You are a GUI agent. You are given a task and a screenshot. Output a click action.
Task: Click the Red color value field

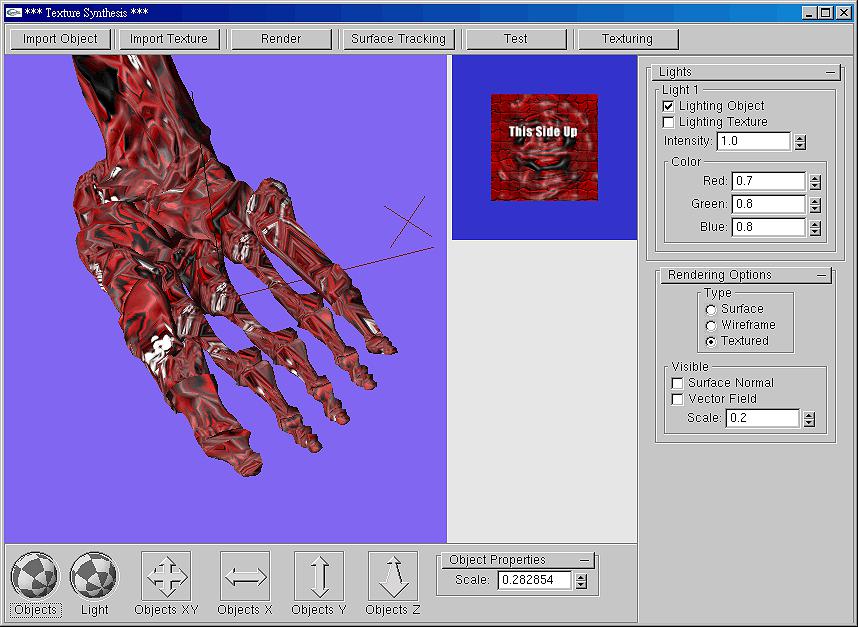768,182
